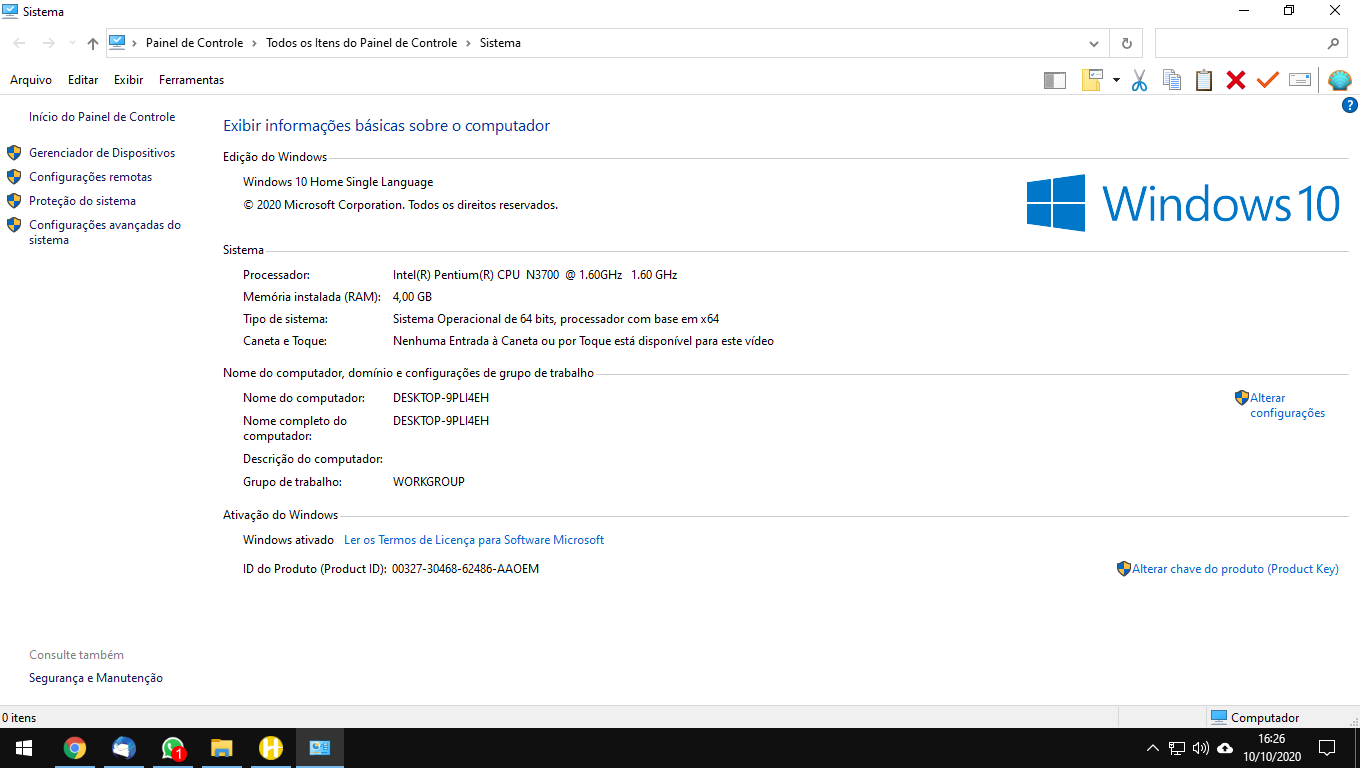Click Todos os Itens do Painel de Controle breadcrumb
The height and width of the screenshot is (768, 1360).
click(361, 43)
